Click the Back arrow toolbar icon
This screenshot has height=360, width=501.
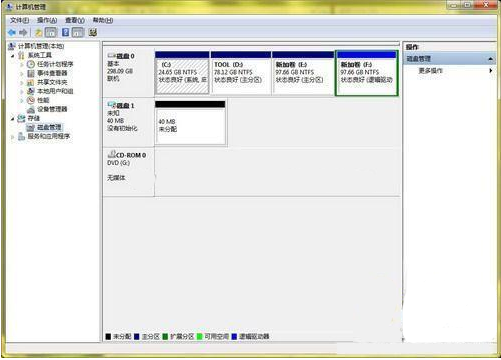pos(12,32)
